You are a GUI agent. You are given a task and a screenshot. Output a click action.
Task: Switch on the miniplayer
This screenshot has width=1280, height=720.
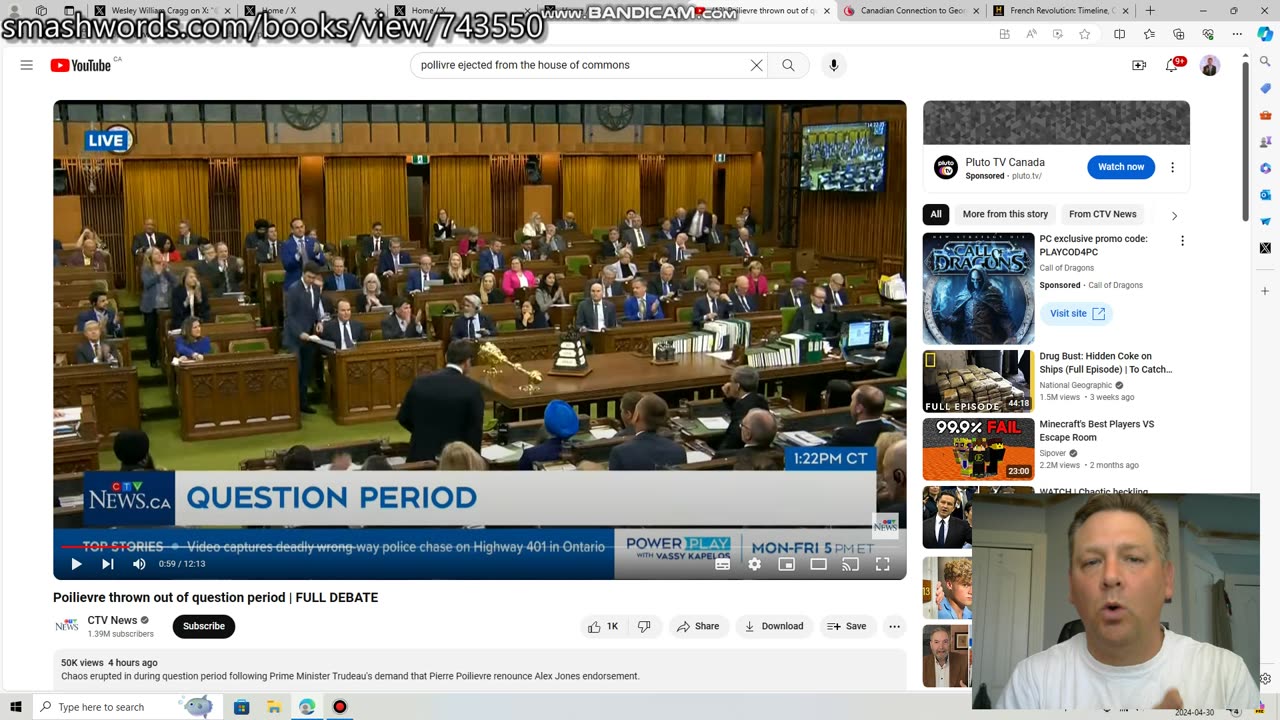pyautogui.click(x=786, y=564)
